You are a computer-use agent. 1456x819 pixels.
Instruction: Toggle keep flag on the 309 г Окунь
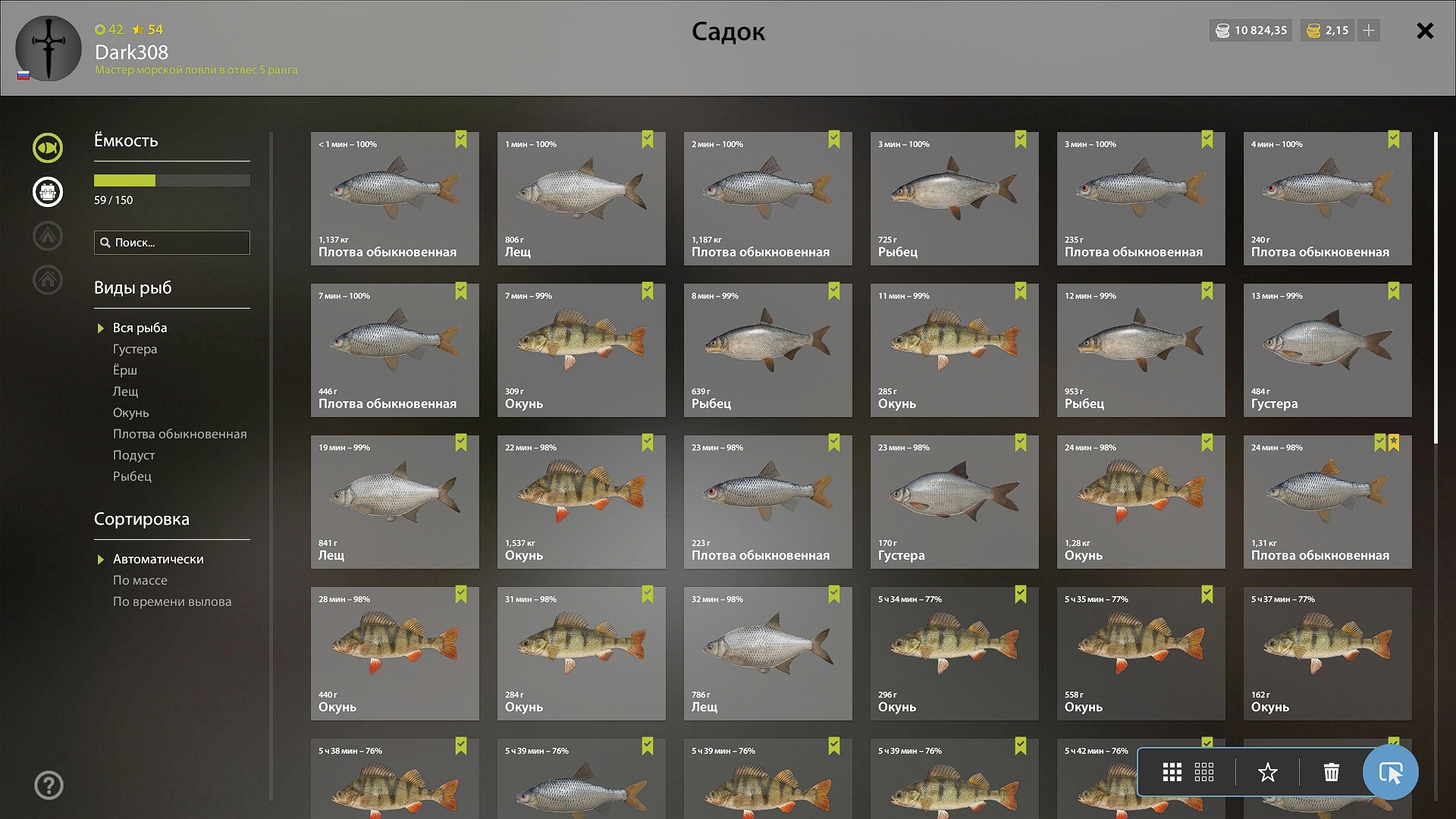point(648,291)
